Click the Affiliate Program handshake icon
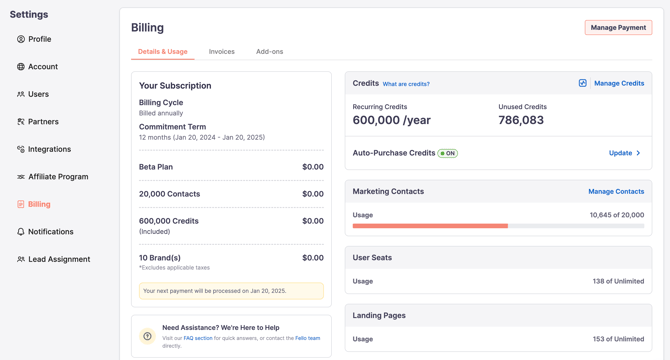Screen dimensions: 670x360 click(x=21, y=177)
